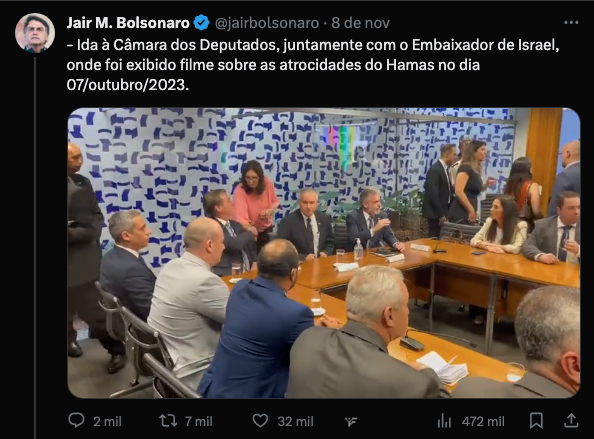Click the tweet text about Câmara dos Deputados
Image resolution: width=594 pixels, height=439 pixels.
(313, 65)
